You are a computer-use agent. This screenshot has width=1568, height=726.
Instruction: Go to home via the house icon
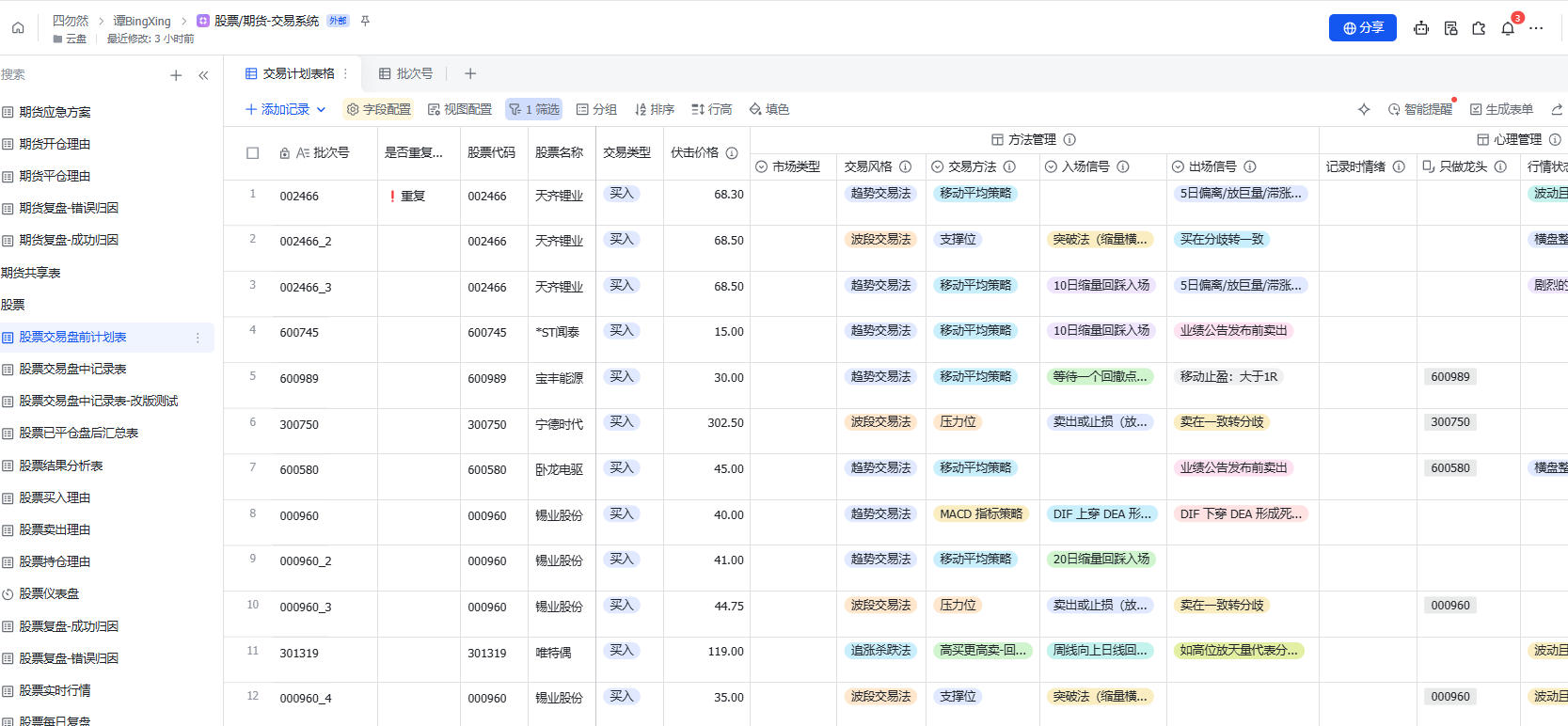[18, 28]
